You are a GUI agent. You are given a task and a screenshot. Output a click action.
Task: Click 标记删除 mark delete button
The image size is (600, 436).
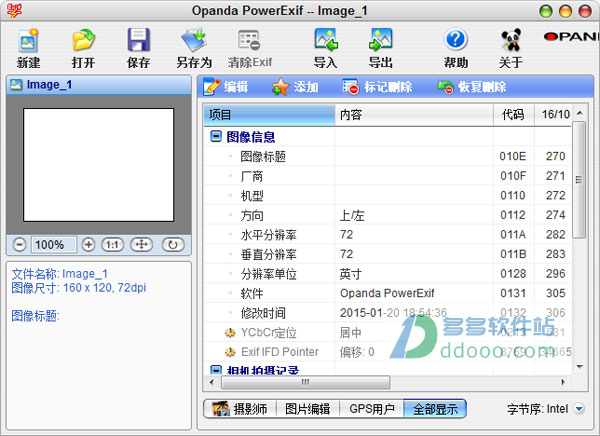point(377,87)
